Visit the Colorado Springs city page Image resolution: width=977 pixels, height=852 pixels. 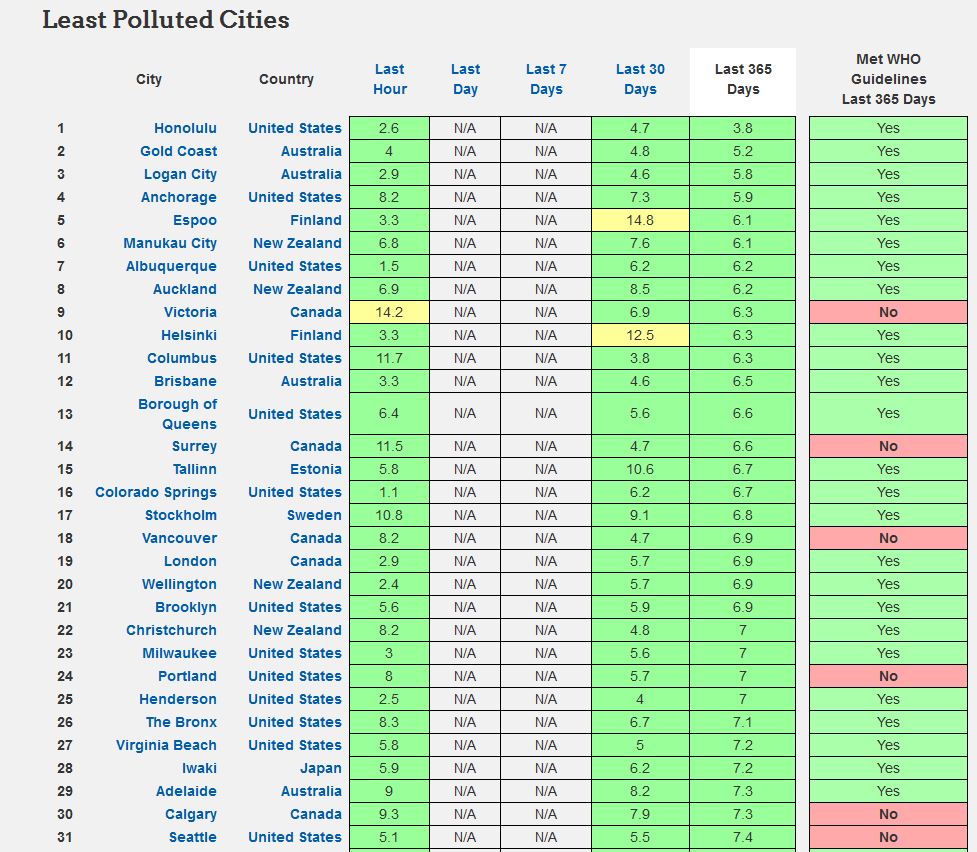156,492
